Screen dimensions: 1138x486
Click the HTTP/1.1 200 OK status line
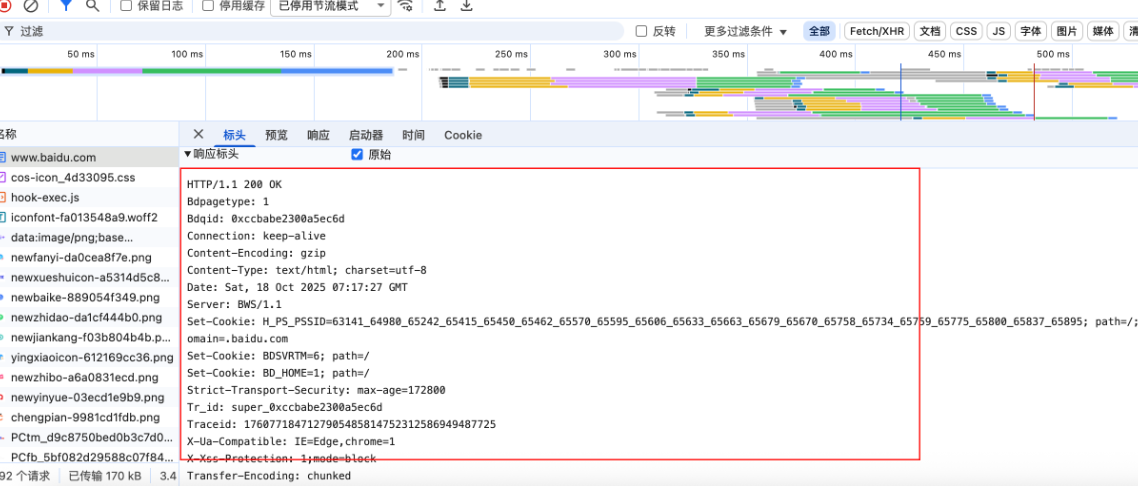tap(234, 184)
